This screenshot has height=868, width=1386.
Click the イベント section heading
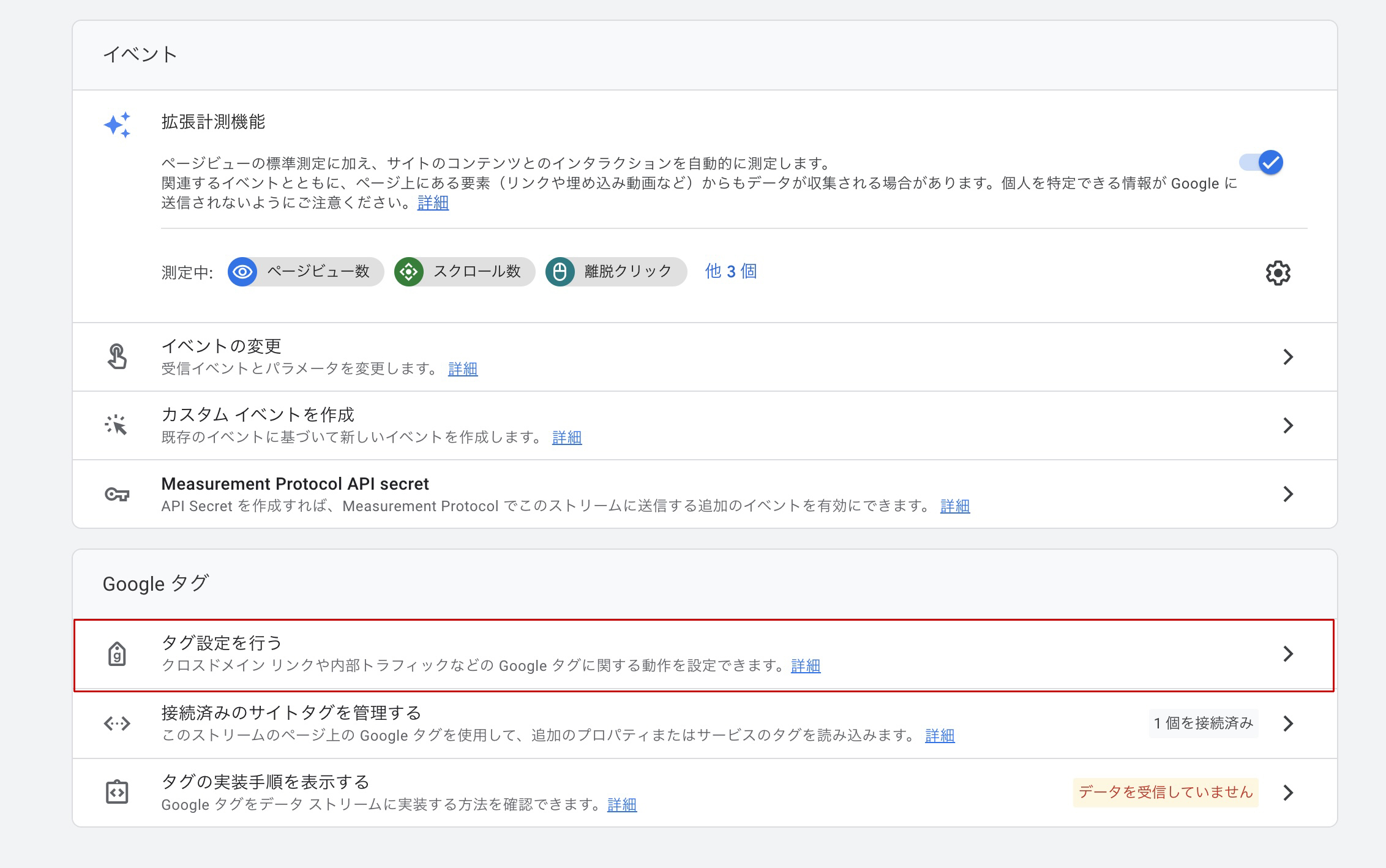point(140,54)
